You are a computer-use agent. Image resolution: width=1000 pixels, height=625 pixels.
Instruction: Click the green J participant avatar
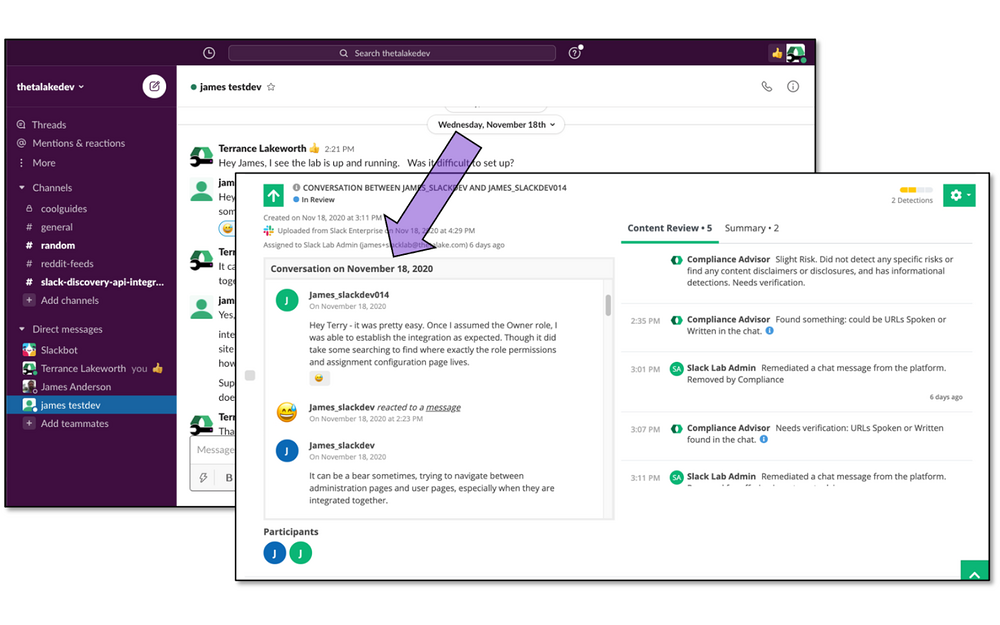click(x=300, y=553)
